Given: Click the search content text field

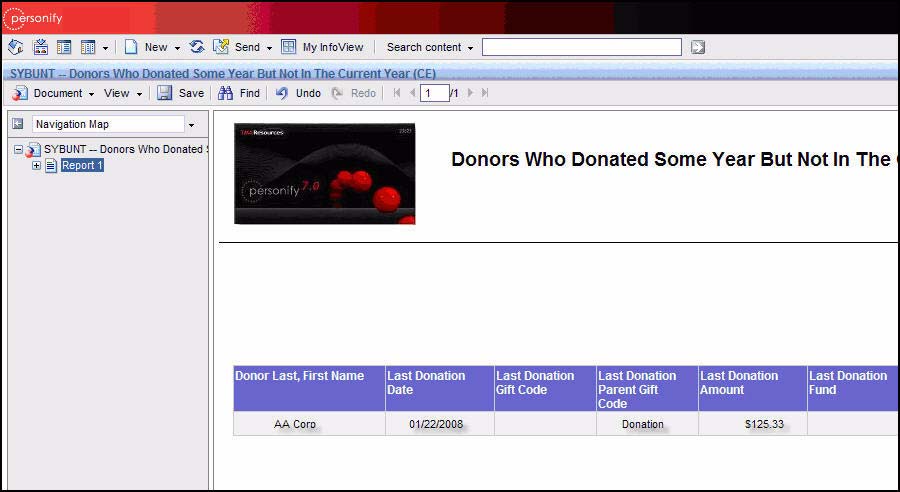Looking at the screenshot, I should 581,47.
